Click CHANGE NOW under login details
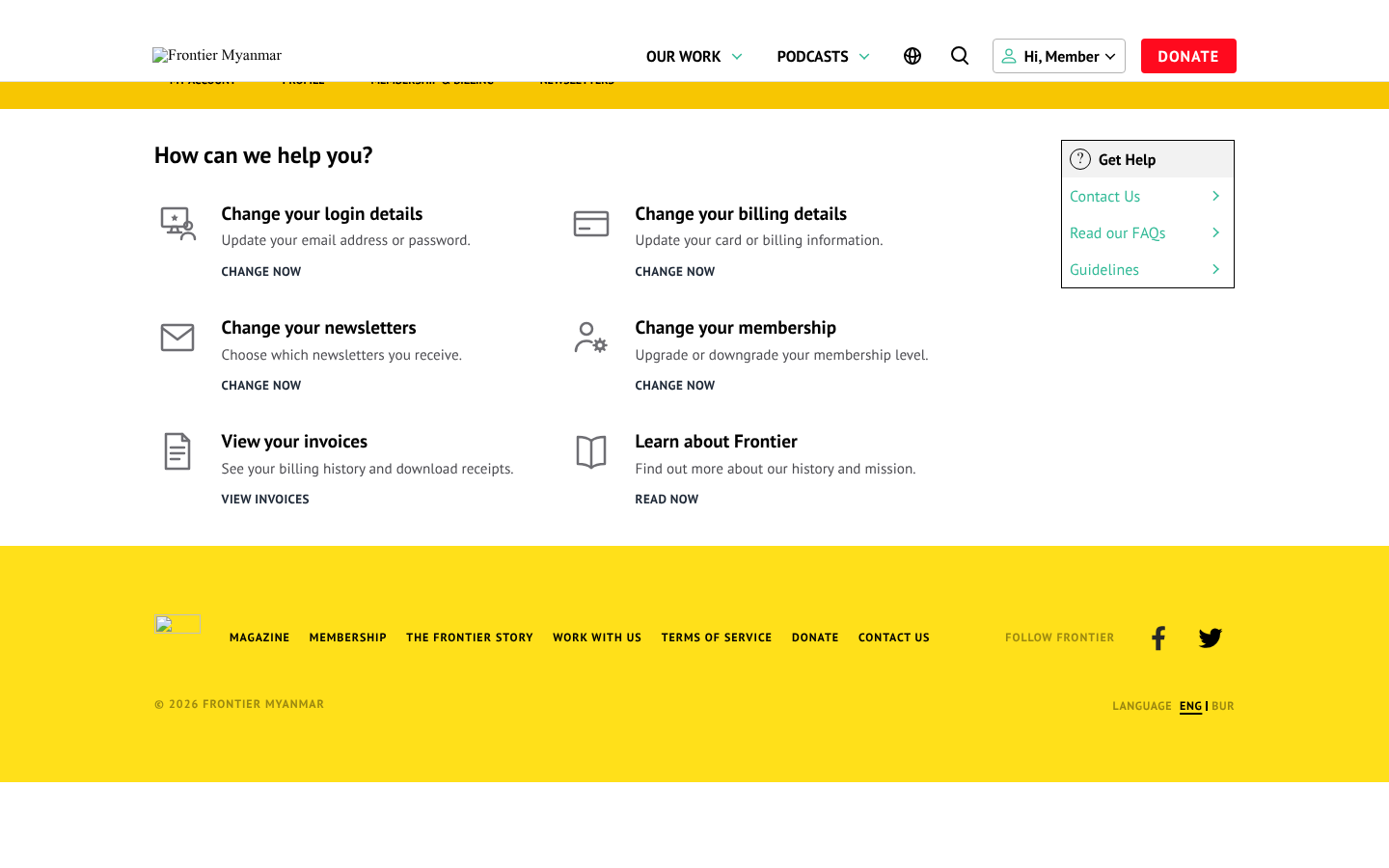 [261, 271]
